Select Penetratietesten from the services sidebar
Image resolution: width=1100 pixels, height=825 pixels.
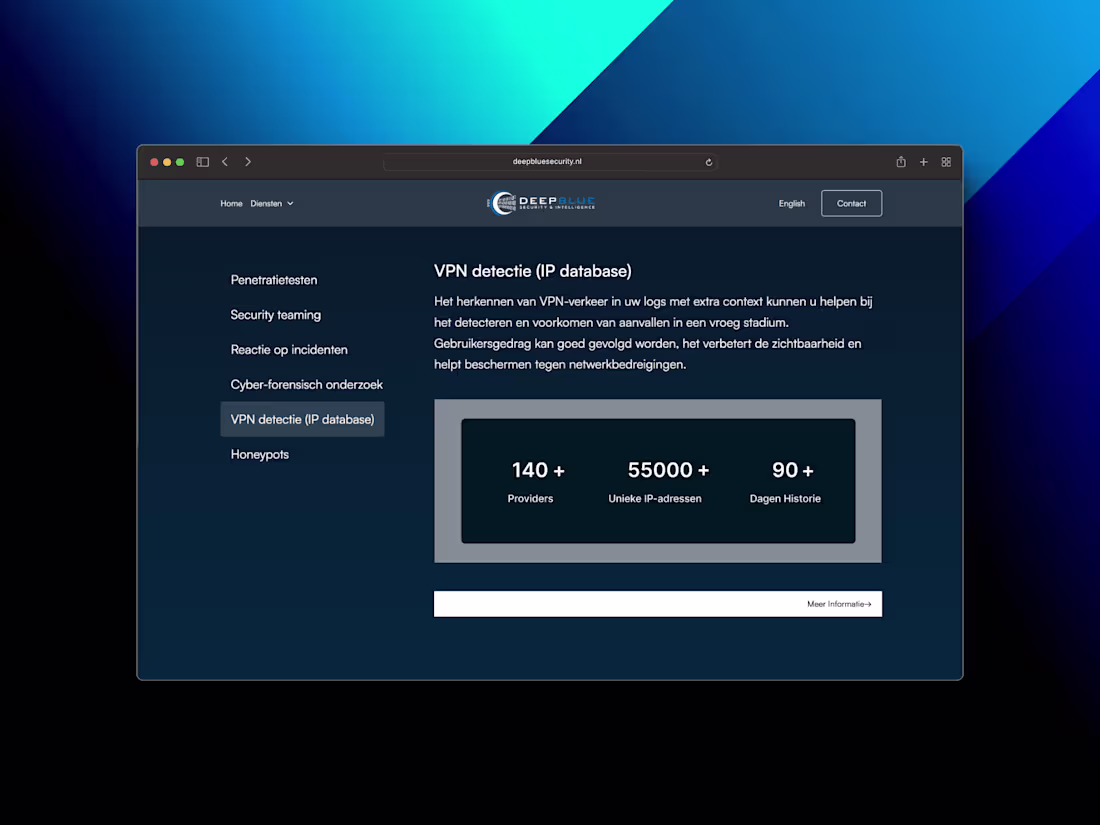coord(273,280)
